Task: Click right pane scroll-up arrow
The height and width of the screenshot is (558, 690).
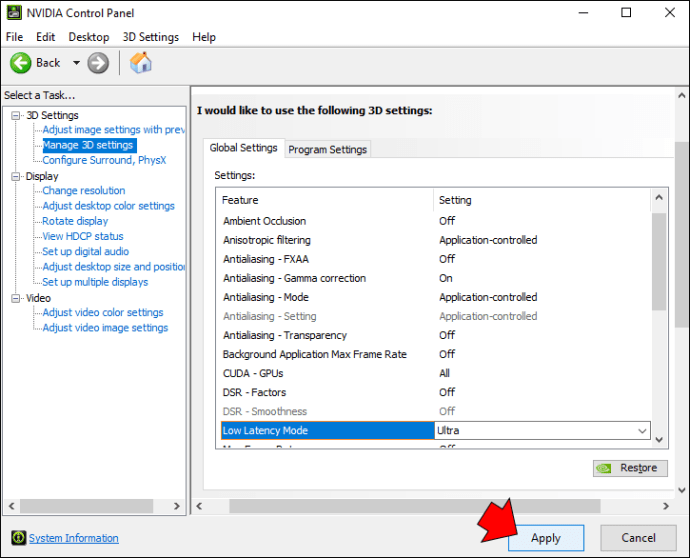Action: (x=682, y=95)
